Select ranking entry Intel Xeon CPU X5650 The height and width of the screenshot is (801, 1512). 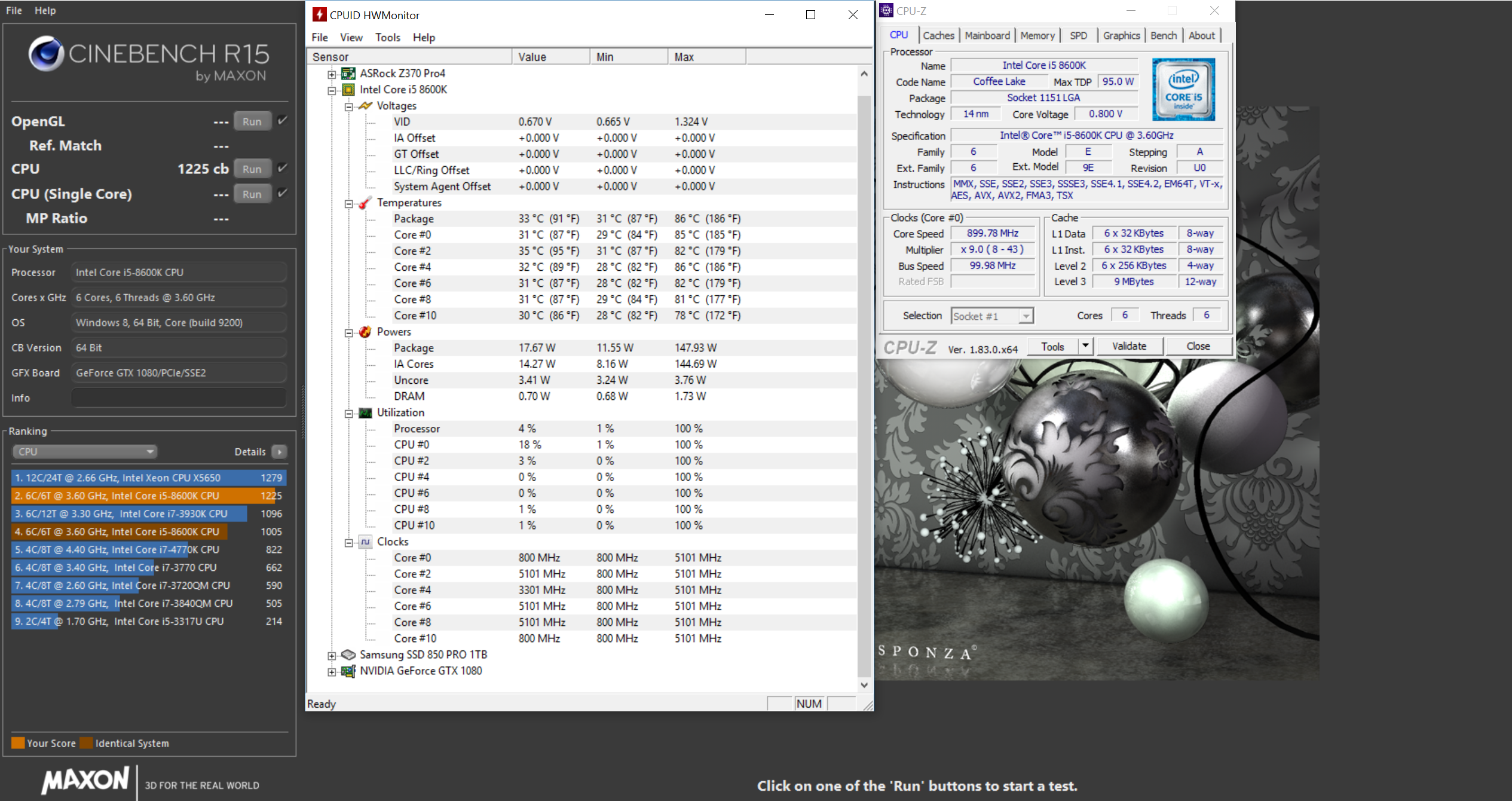(x=149, y=478)
